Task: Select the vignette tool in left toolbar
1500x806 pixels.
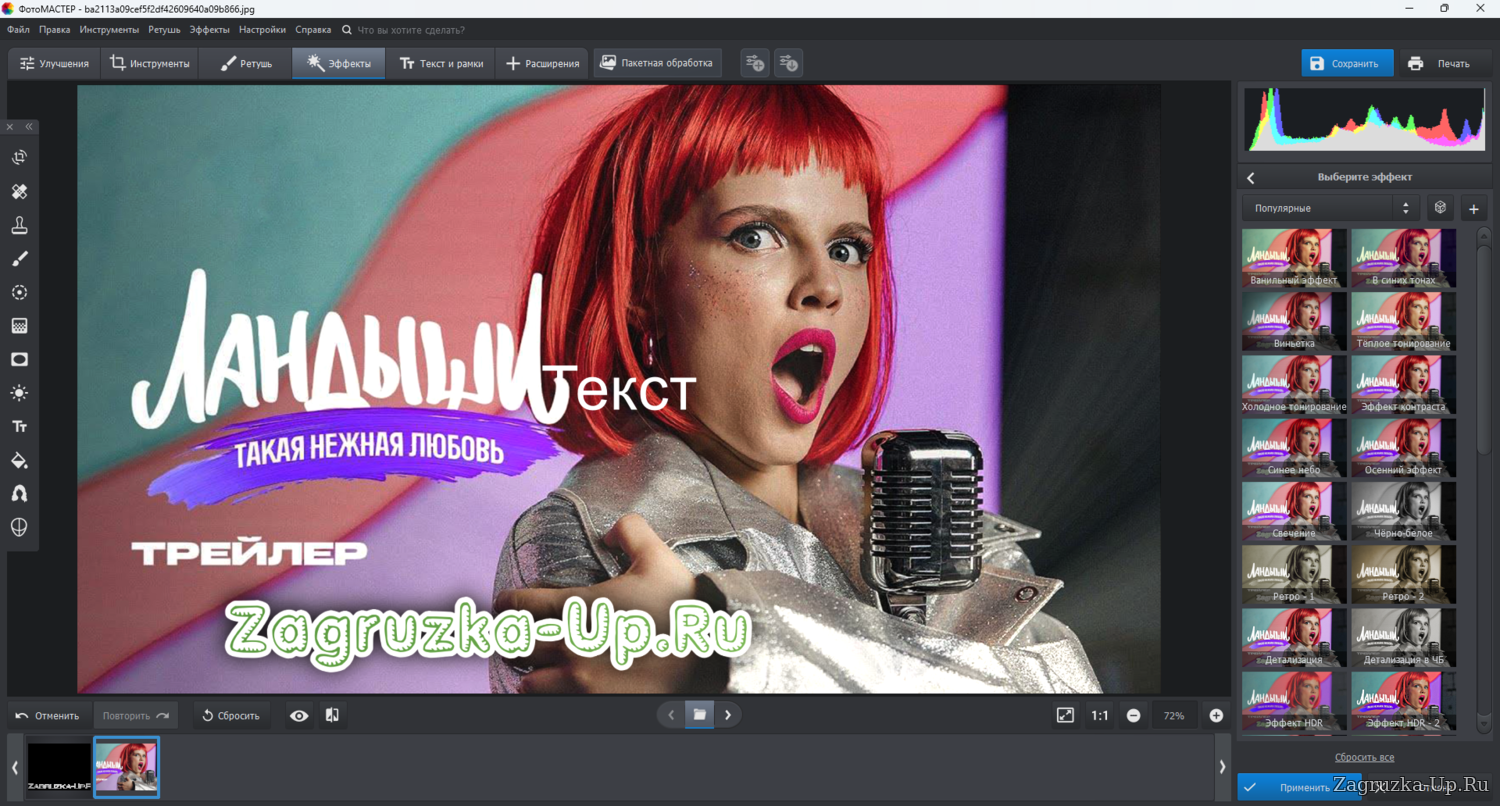Action: (x=19, y=359)
